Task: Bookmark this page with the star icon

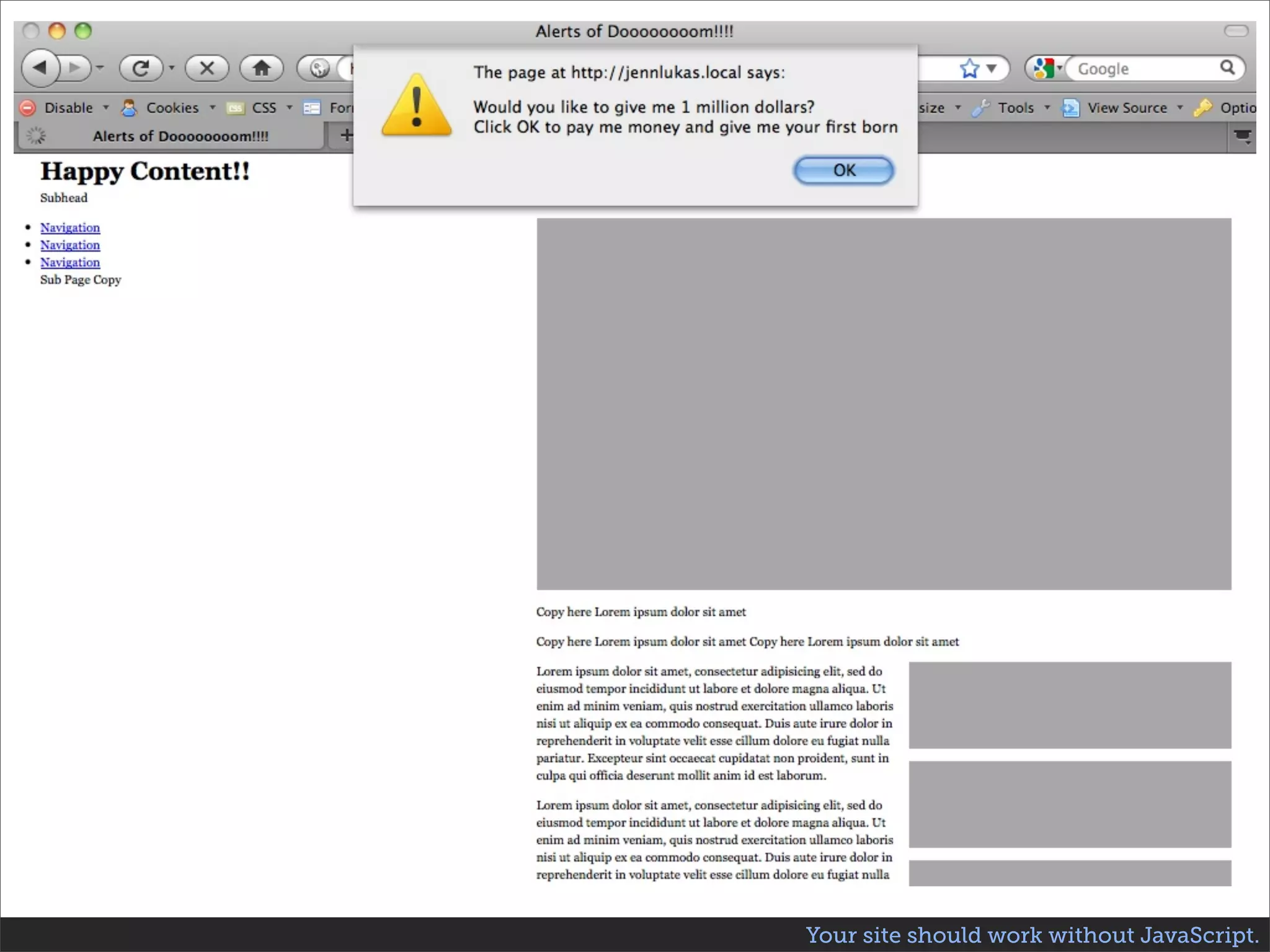Action: pos(970,68)
